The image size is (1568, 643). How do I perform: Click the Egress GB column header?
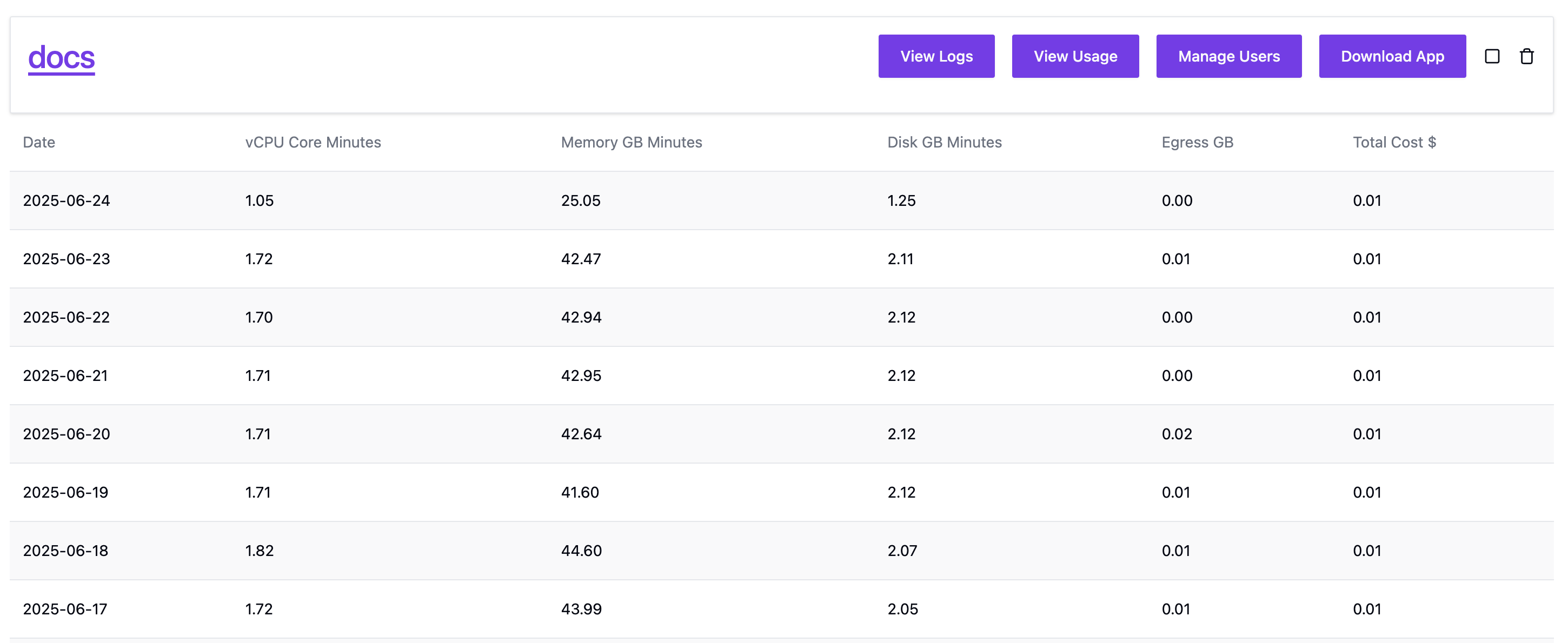1197,142
